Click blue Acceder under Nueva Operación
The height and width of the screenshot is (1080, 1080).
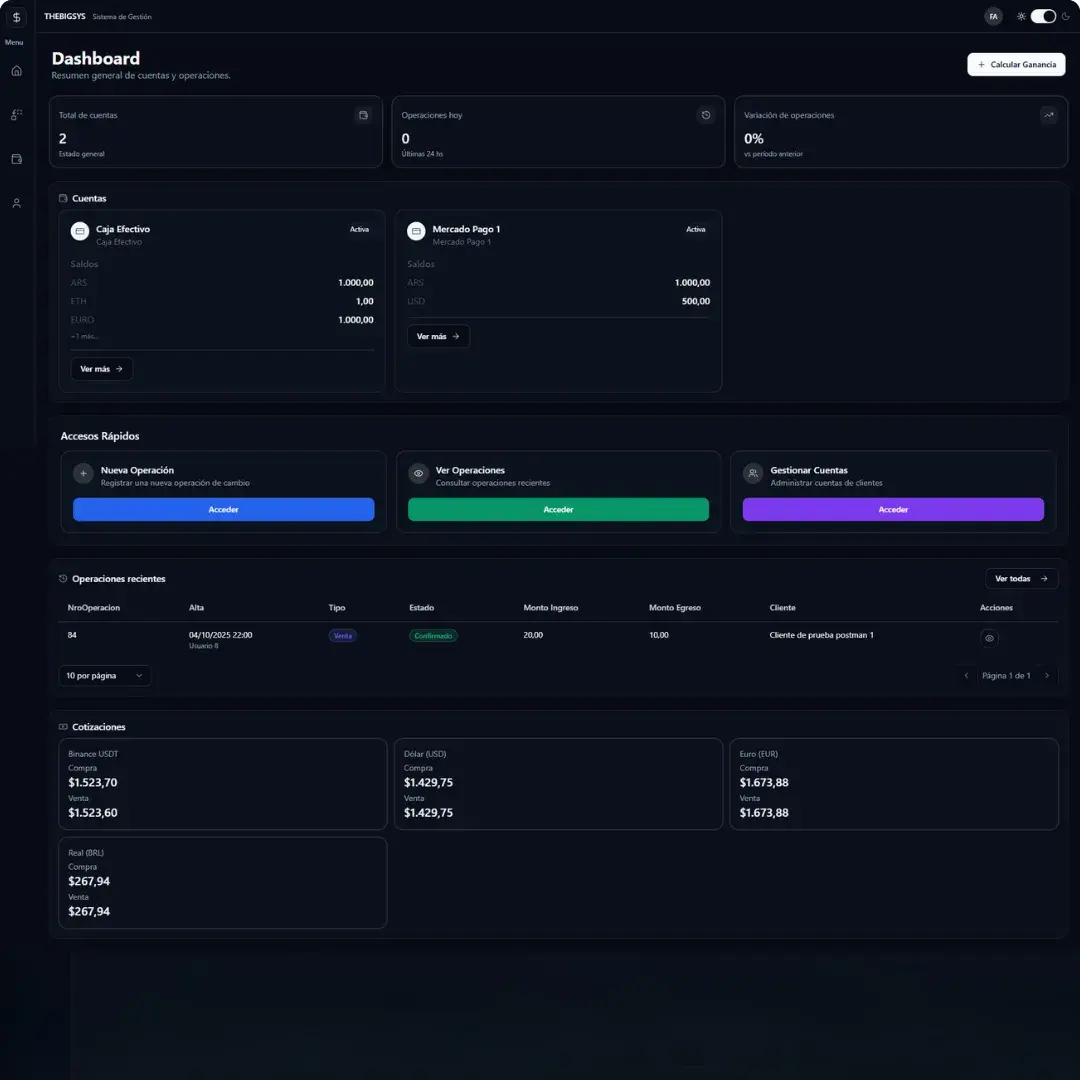tap(224, 510)
